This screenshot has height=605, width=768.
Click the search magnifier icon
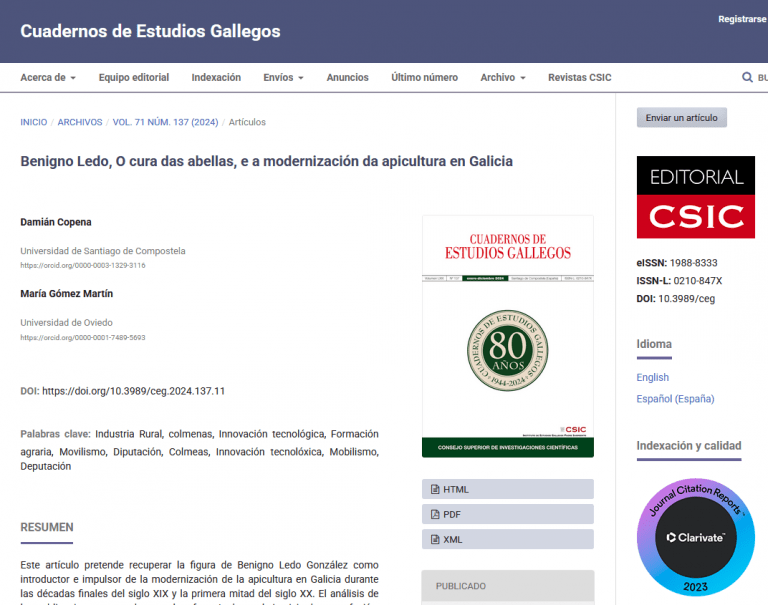click(x=747, y=78)
